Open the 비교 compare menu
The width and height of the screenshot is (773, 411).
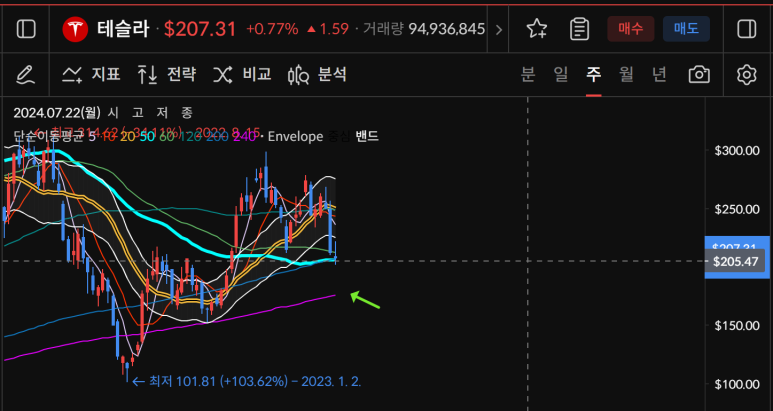coord(242,74)
